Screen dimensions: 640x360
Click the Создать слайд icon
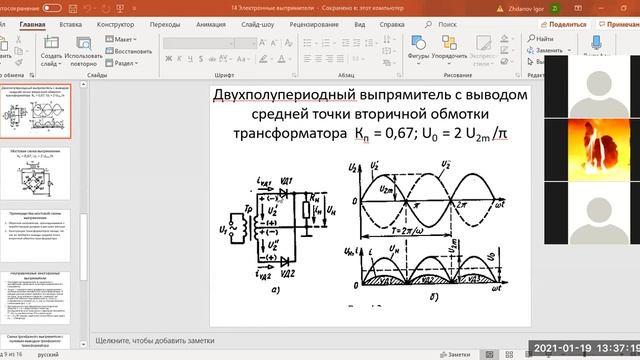(x=51, y=43)
